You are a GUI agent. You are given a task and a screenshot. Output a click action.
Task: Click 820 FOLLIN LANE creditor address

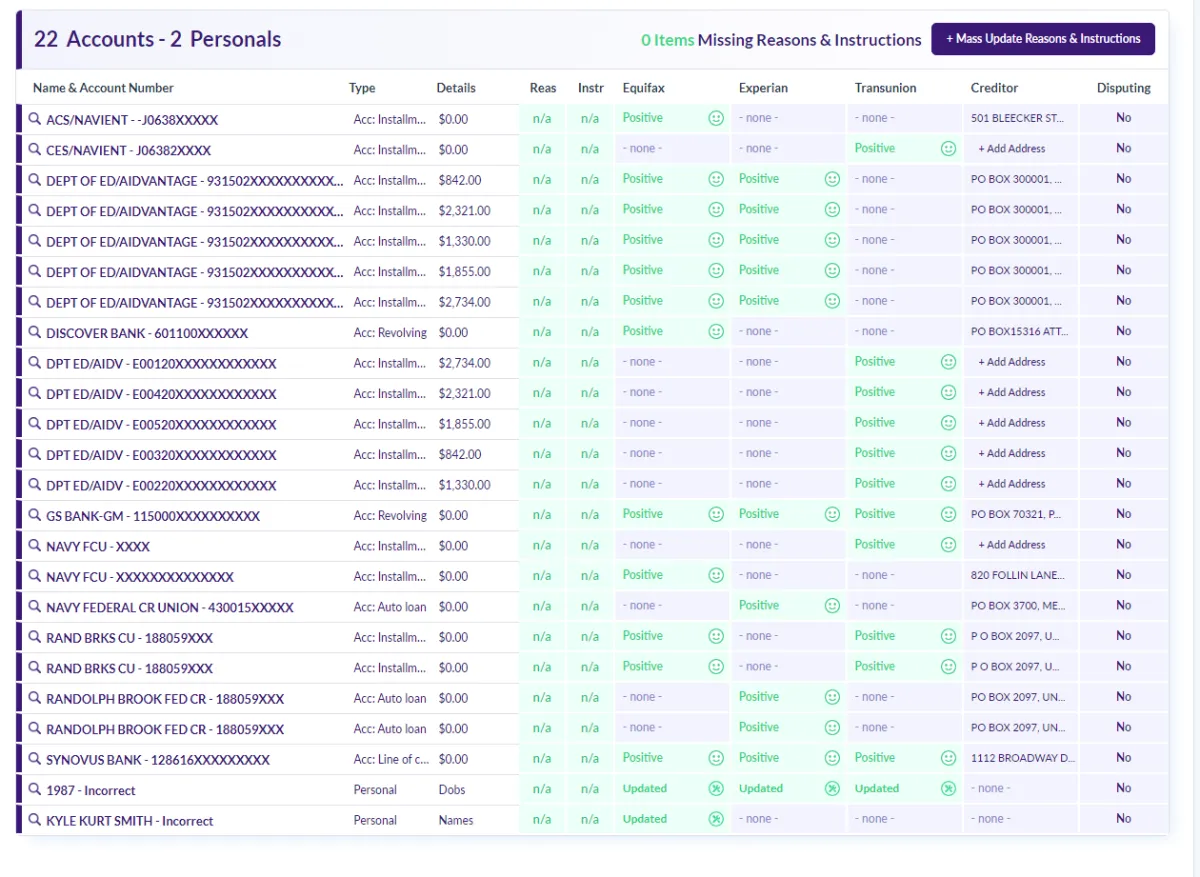coord(1018,575)
